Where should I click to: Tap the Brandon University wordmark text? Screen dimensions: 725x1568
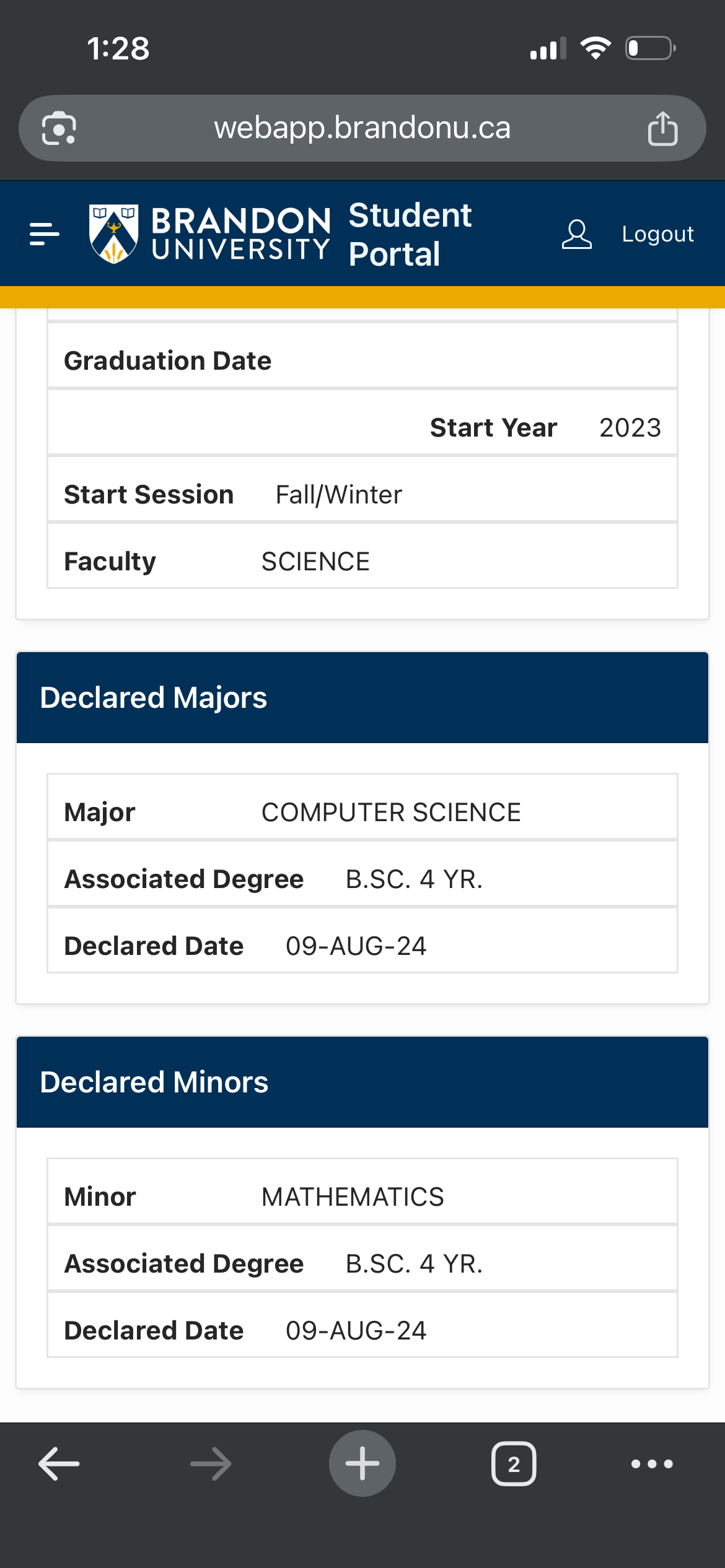pyautogui.click(x=240, y=234)
